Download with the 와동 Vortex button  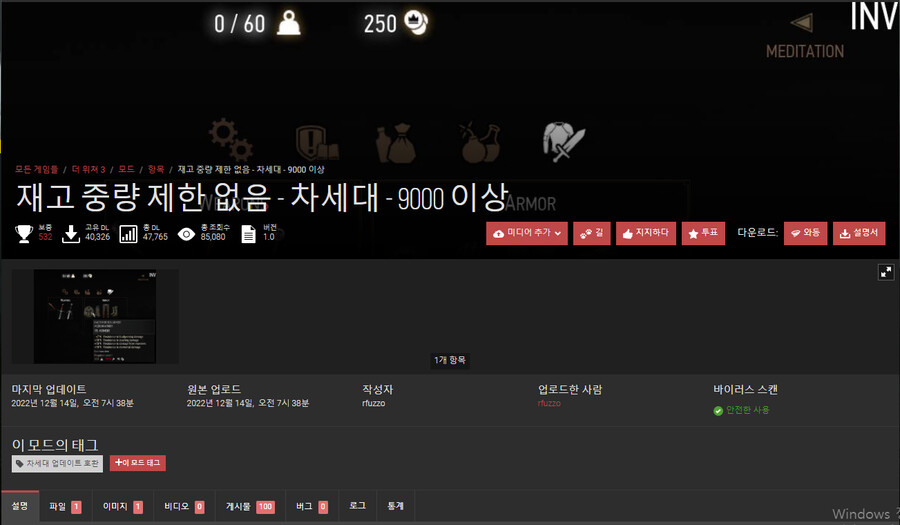pyautogui.click(x=805, y=233)
